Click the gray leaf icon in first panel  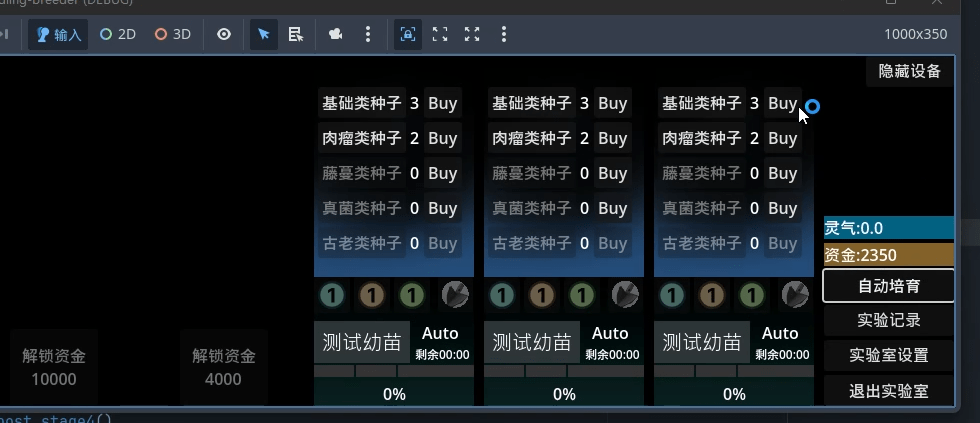pyautogui.click(x=455, y=294)
